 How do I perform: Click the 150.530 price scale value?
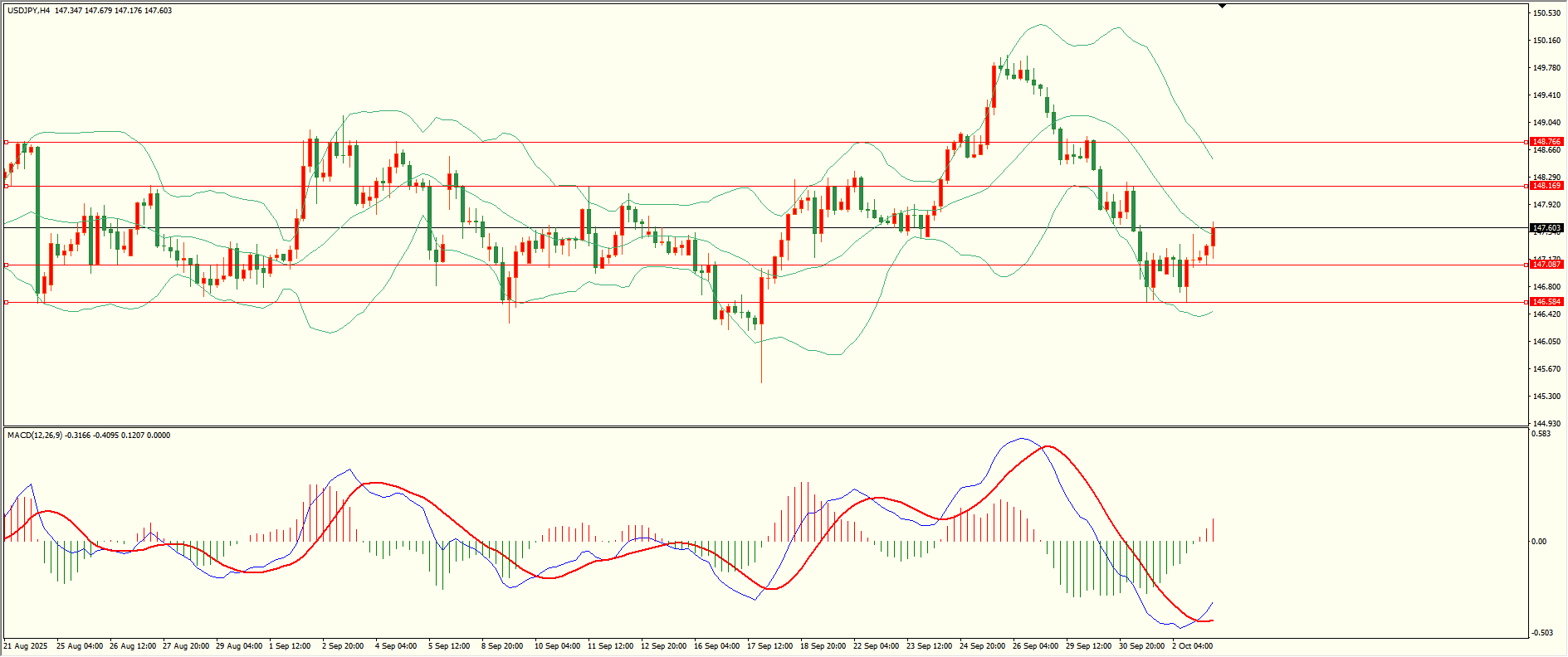coord(1546,13)
